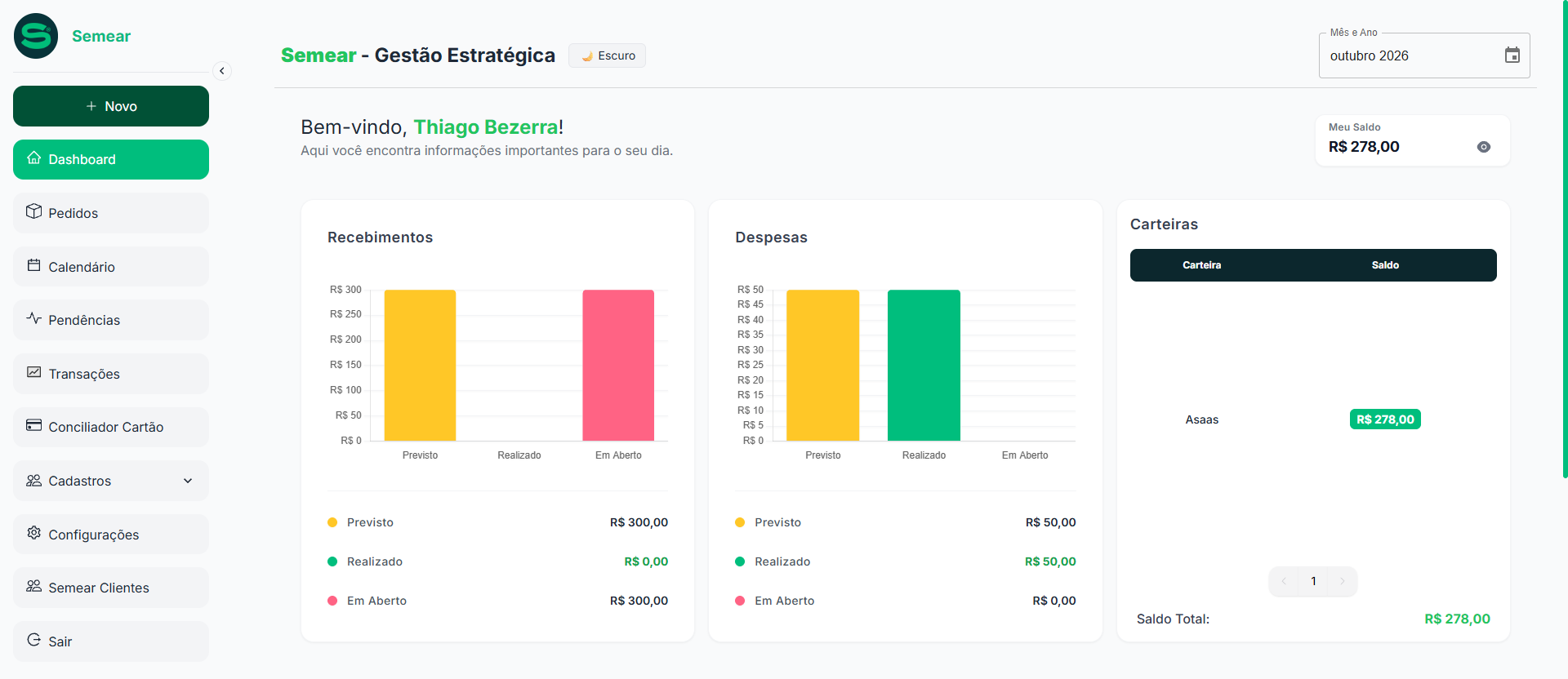Select page 1 in Carteiras pagination
The width and height of the screenshot is (1568, 679).
coord(1313,581)
